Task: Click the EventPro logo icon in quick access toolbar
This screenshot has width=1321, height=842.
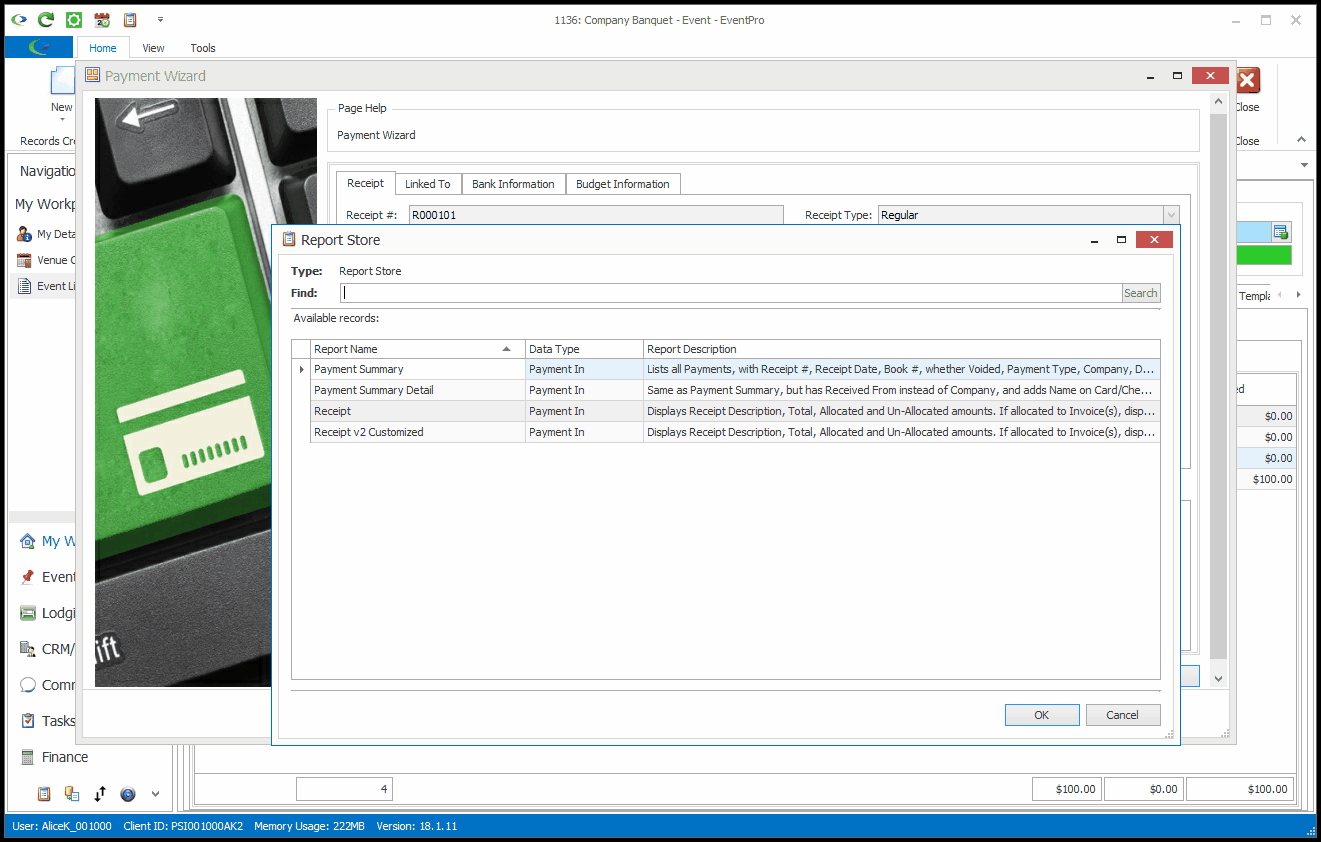Action: (x=18, y=19)
